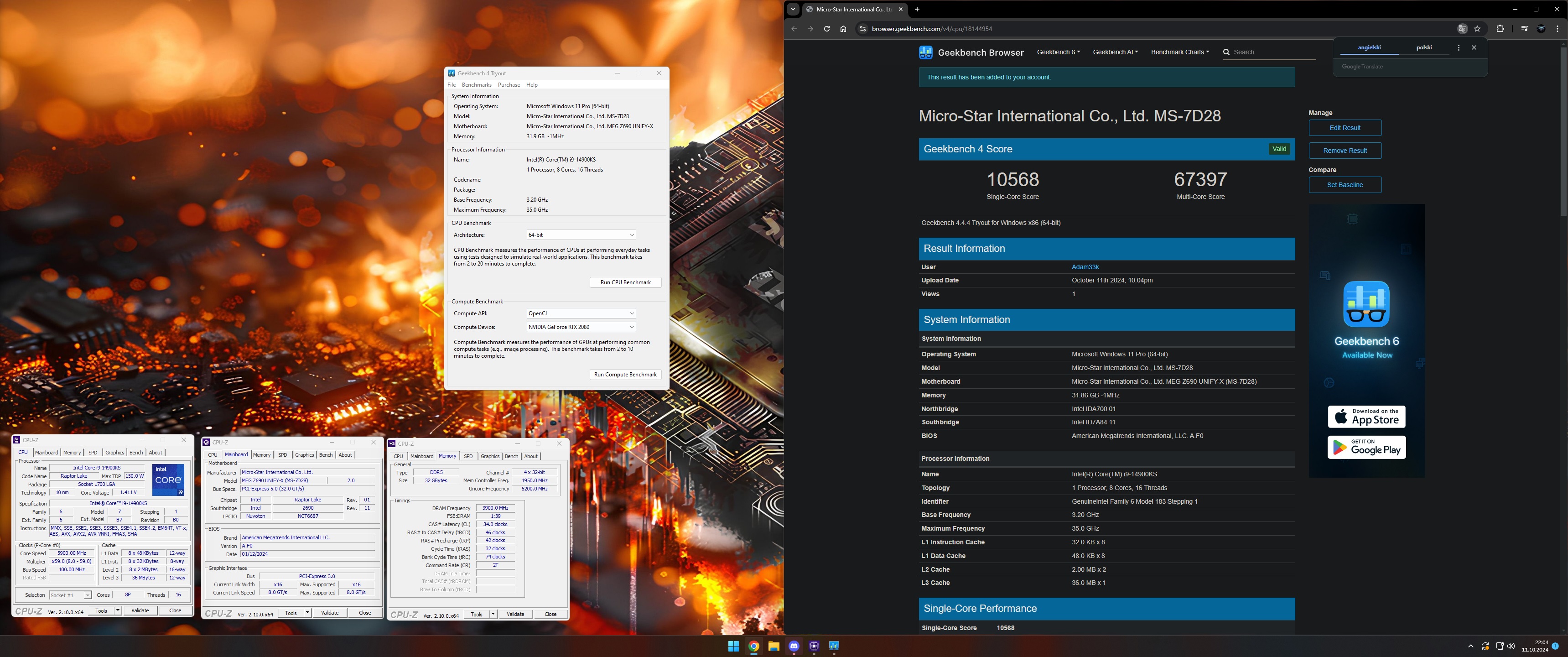
Task: Open the Chrome profile avatar
Action: 1541,29
